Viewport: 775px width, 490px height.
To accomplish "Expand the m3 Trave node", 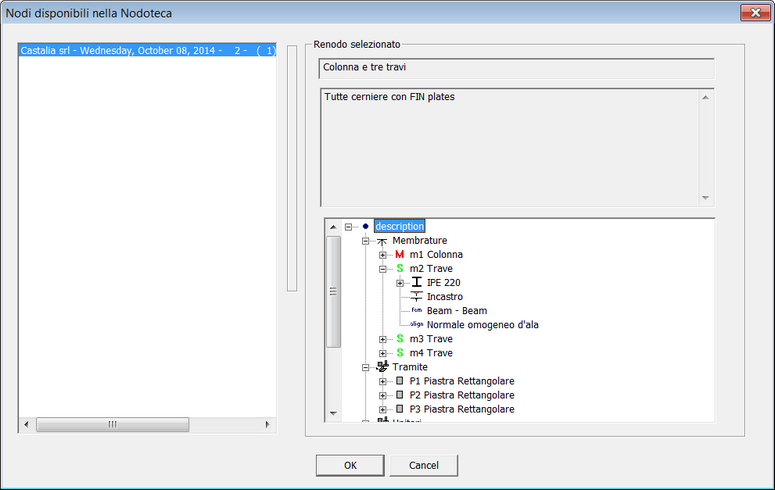I will tap(383, 339).
